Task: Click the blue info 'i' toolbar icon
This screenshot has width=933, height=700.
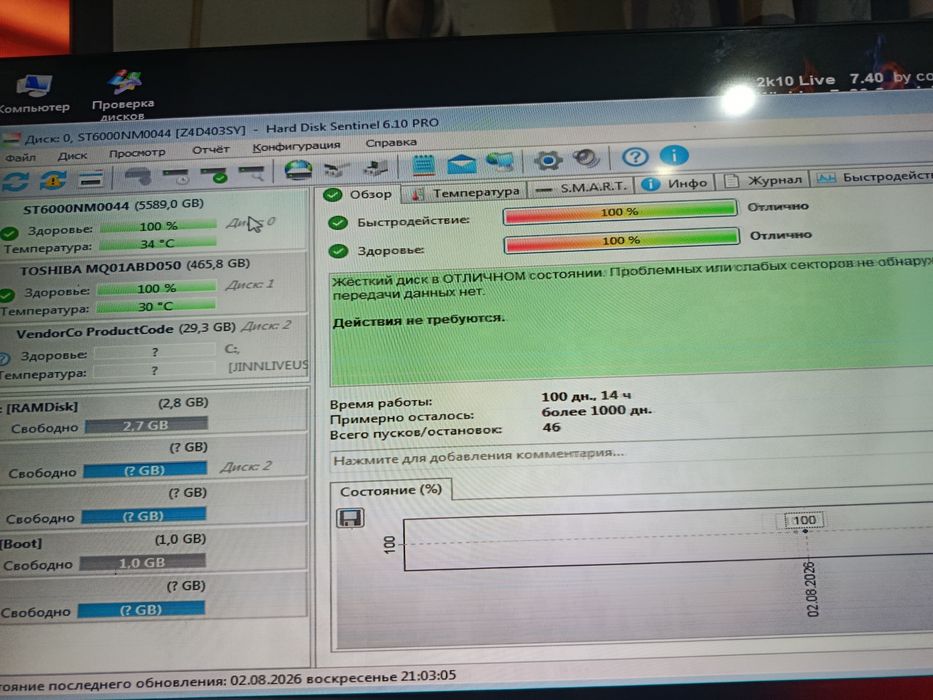Action: [x=674, y=155]
